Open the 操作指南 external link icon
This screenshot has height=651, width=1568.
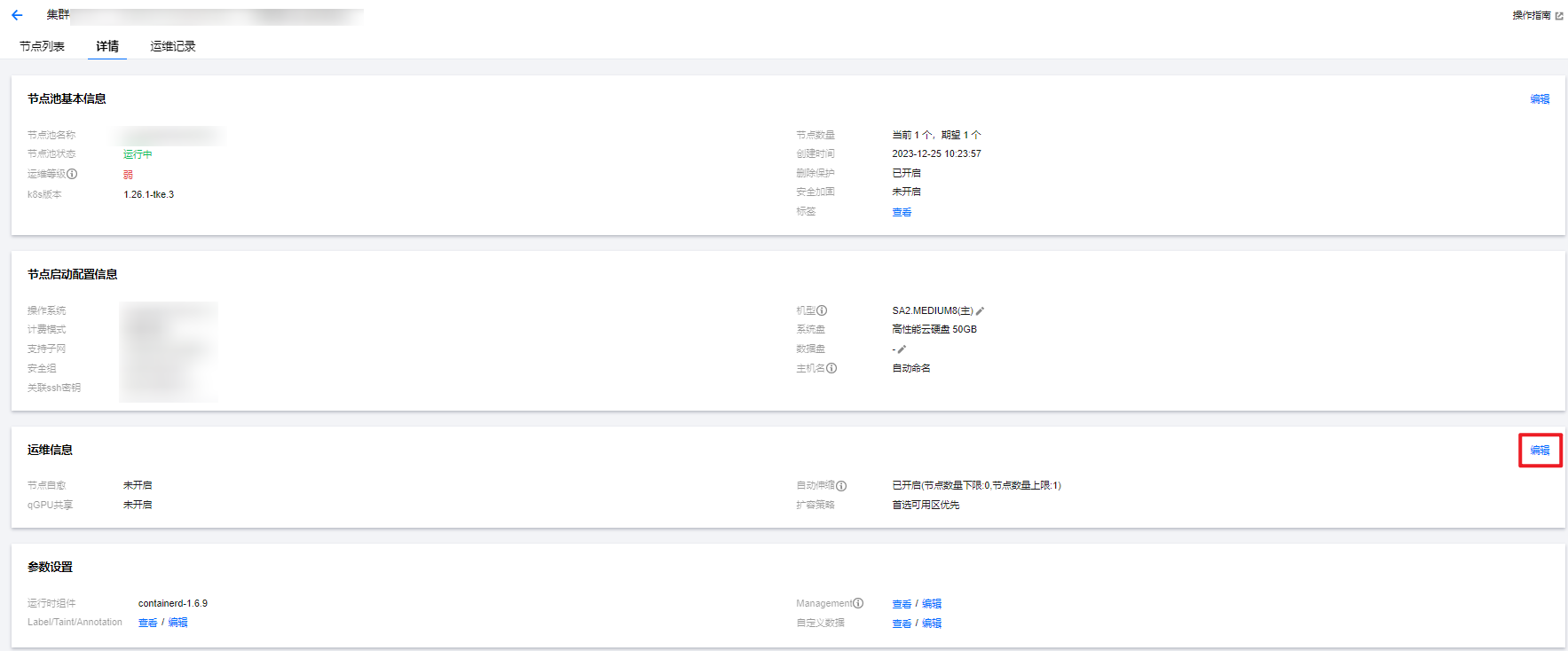[x=1559, y=16]
